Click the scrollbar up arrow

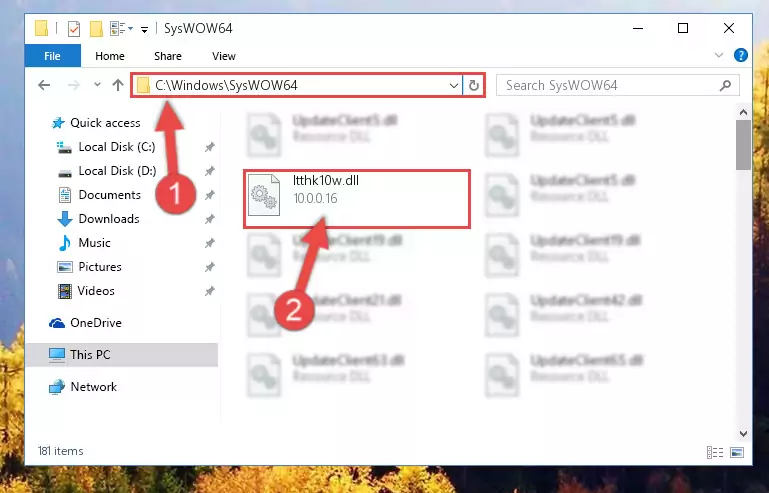coord(743,112)
